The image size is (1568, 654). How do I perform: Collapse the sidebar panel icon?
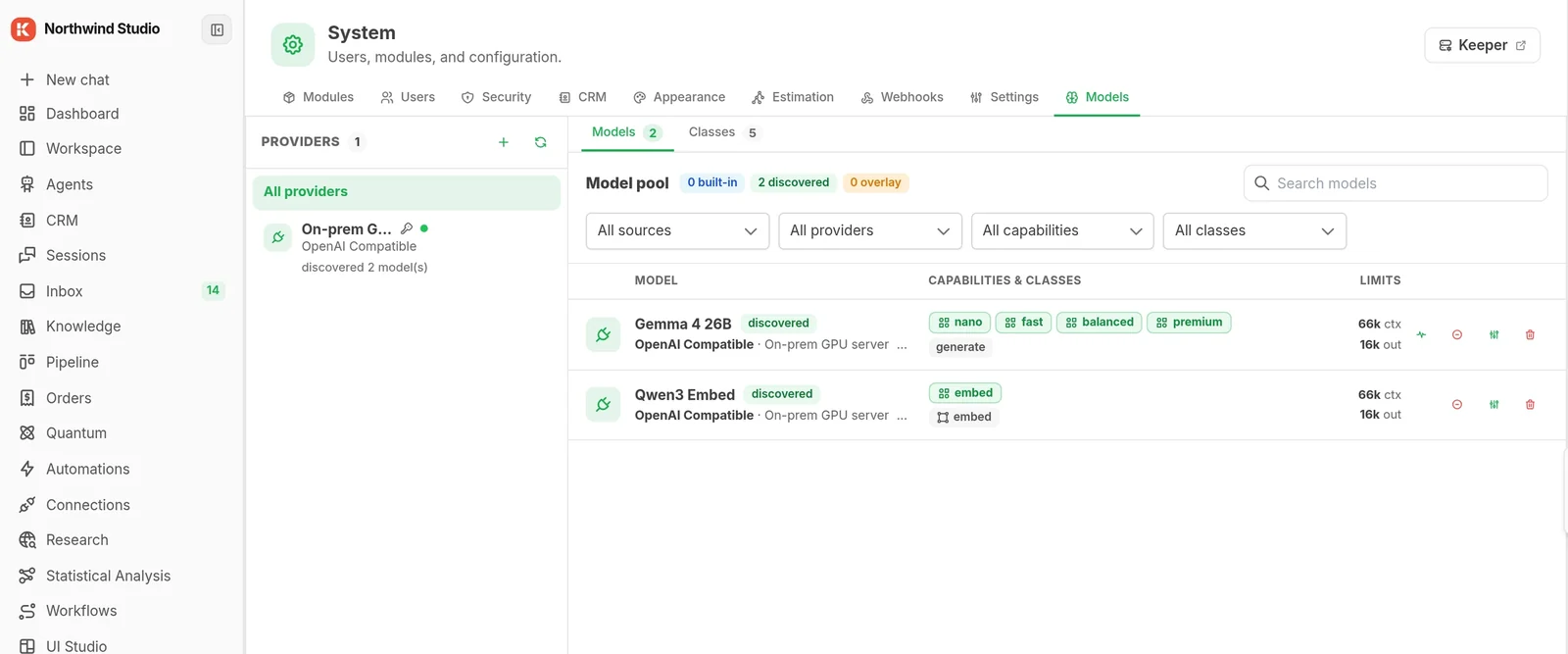click(x=217, y=30)
